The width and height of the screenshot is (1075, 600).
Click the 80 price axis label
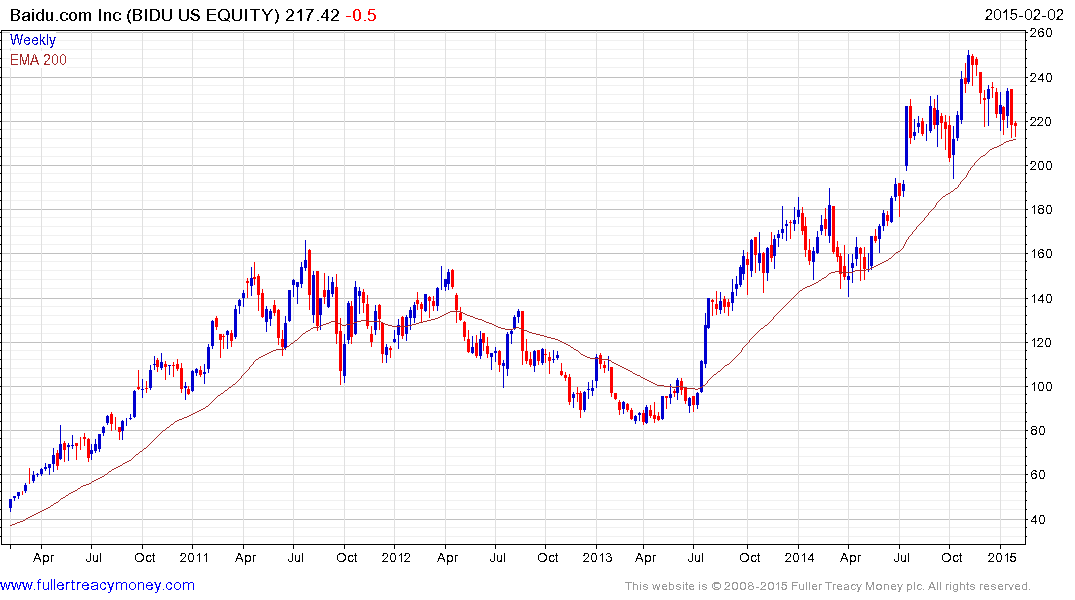click(x=1038, y=431)
